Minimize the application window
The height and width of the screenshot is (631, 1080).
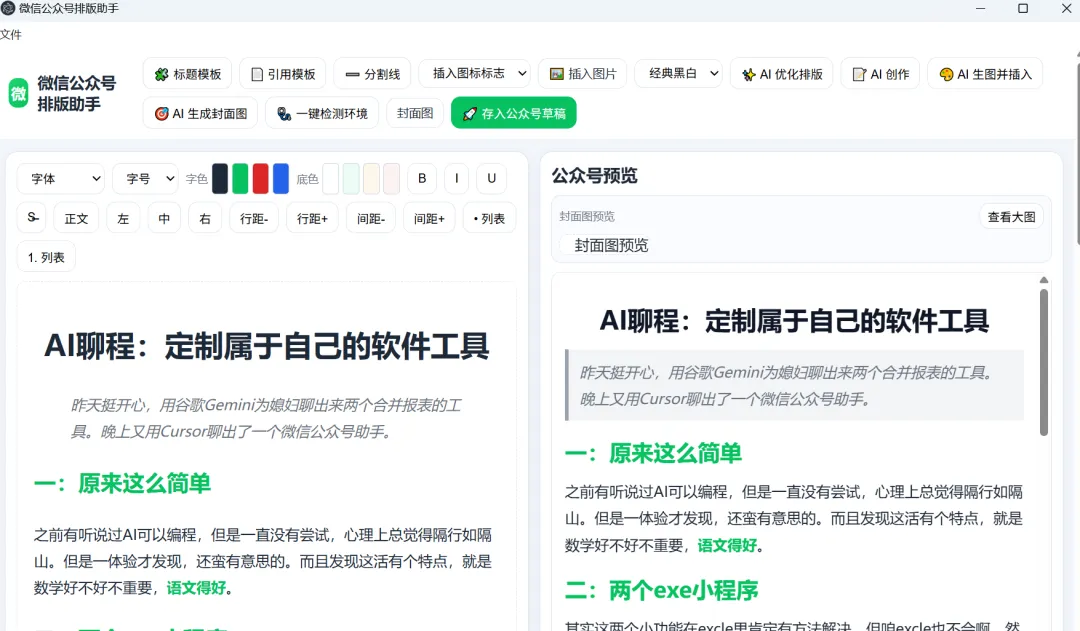click(980, 8)
